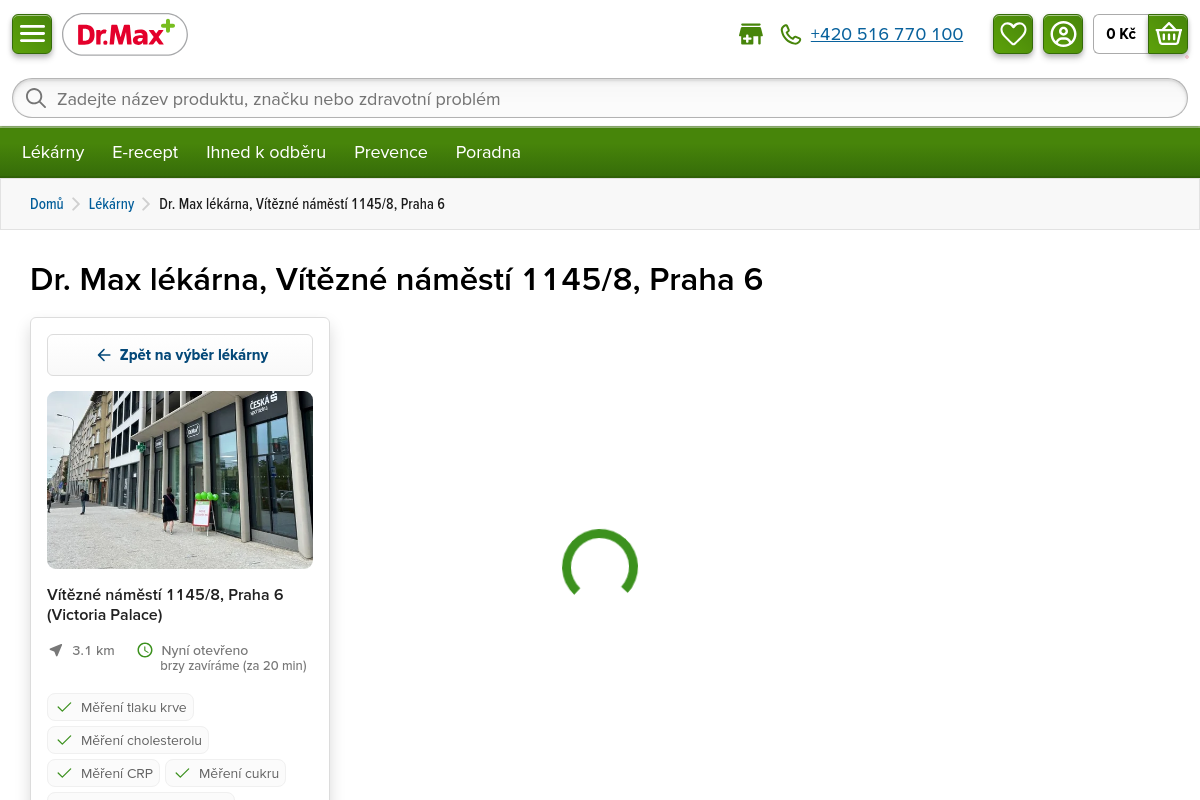
Task: Open the Poradna menu item
Action: [x=488, y=152]
